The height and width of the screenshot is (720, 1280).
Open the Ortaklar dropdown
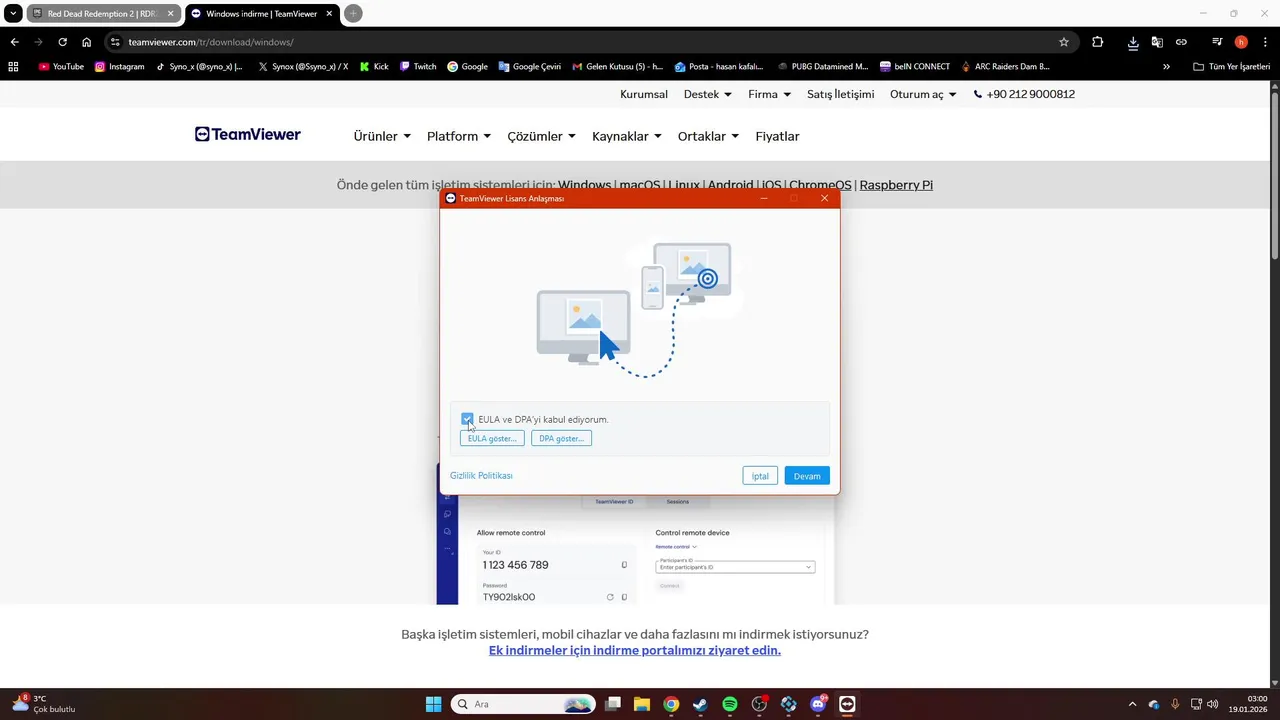coord(708,136)
